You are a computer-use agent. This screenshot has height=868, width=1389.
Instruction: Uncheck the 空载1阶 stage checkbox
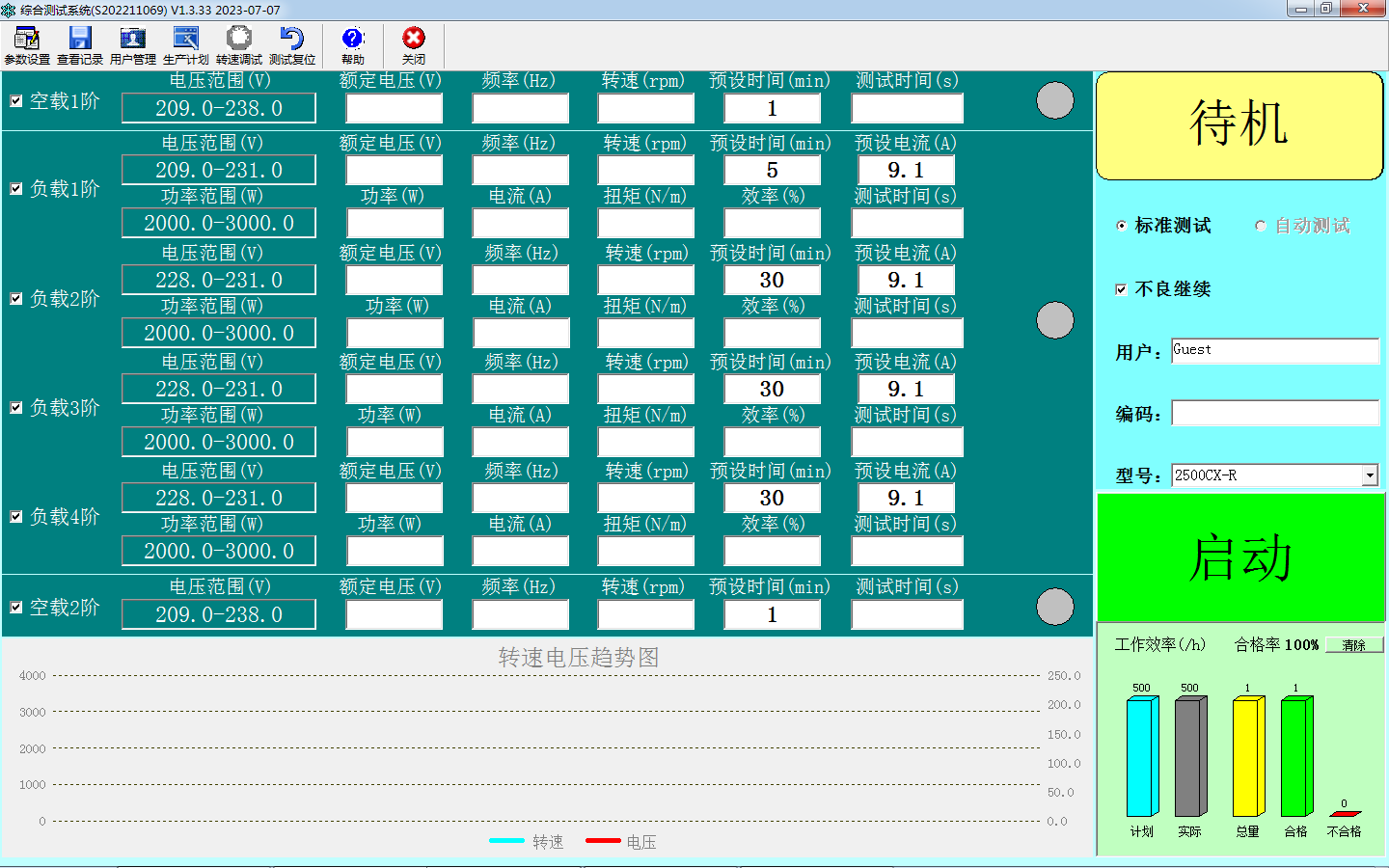(16, 101)
